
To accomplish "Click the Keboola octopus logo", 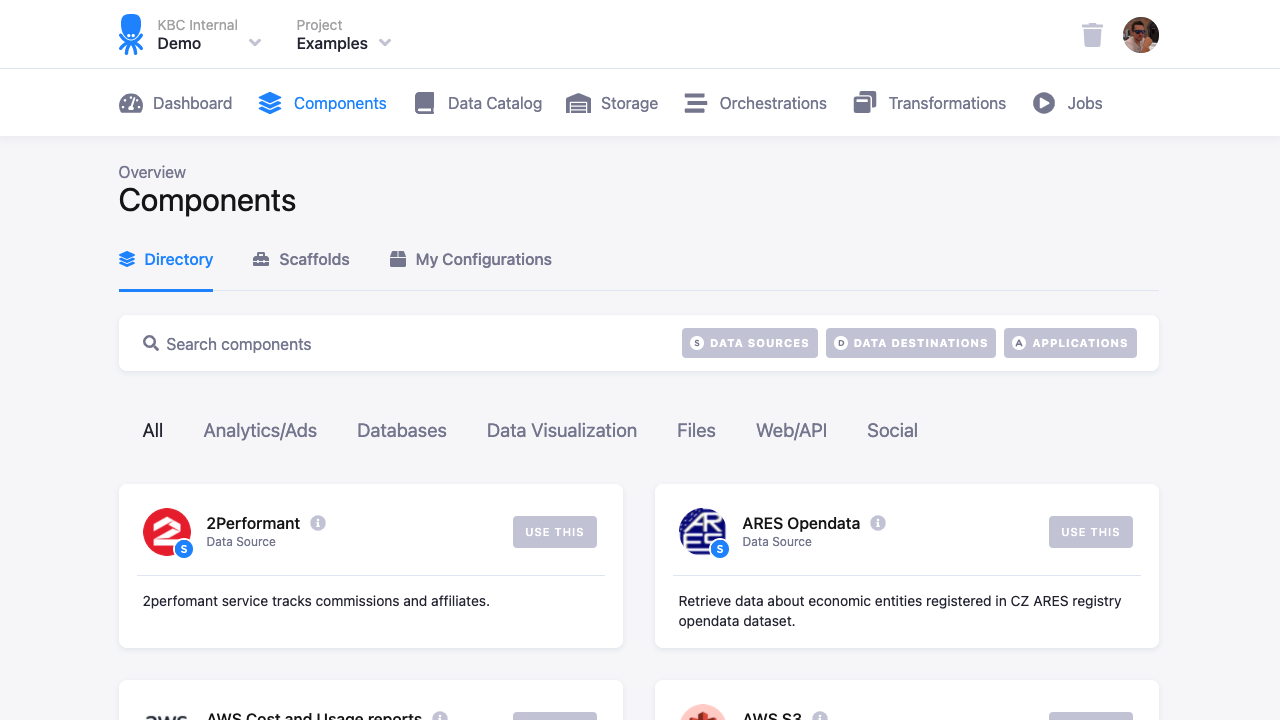I will 130,34.
